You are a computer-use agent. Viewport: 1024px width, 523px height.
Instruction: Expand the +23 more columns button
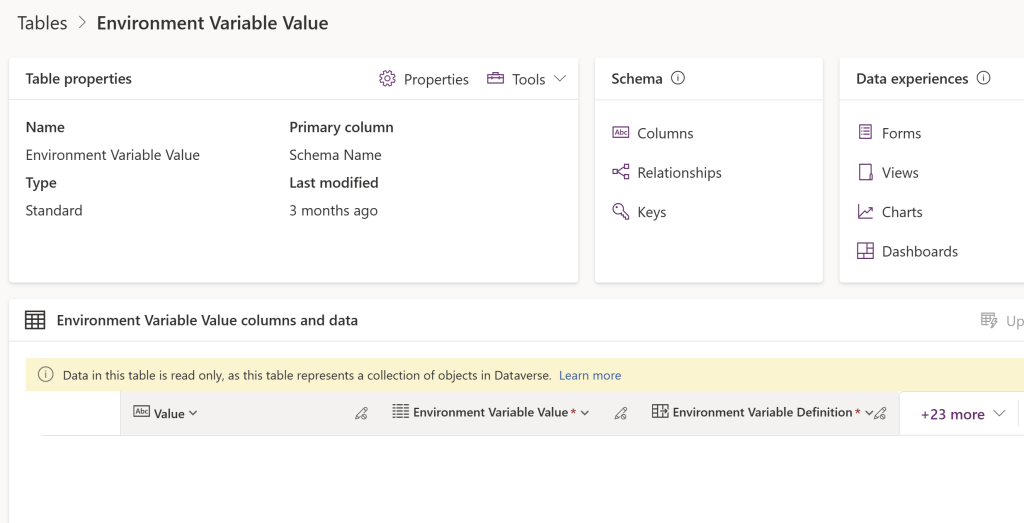click(x=962, y=414)
